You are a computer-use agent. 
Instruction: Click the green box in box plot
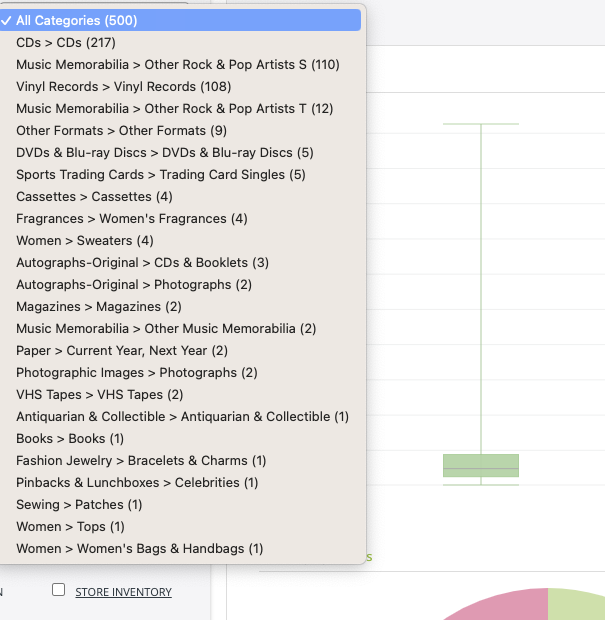pos(481,465)
